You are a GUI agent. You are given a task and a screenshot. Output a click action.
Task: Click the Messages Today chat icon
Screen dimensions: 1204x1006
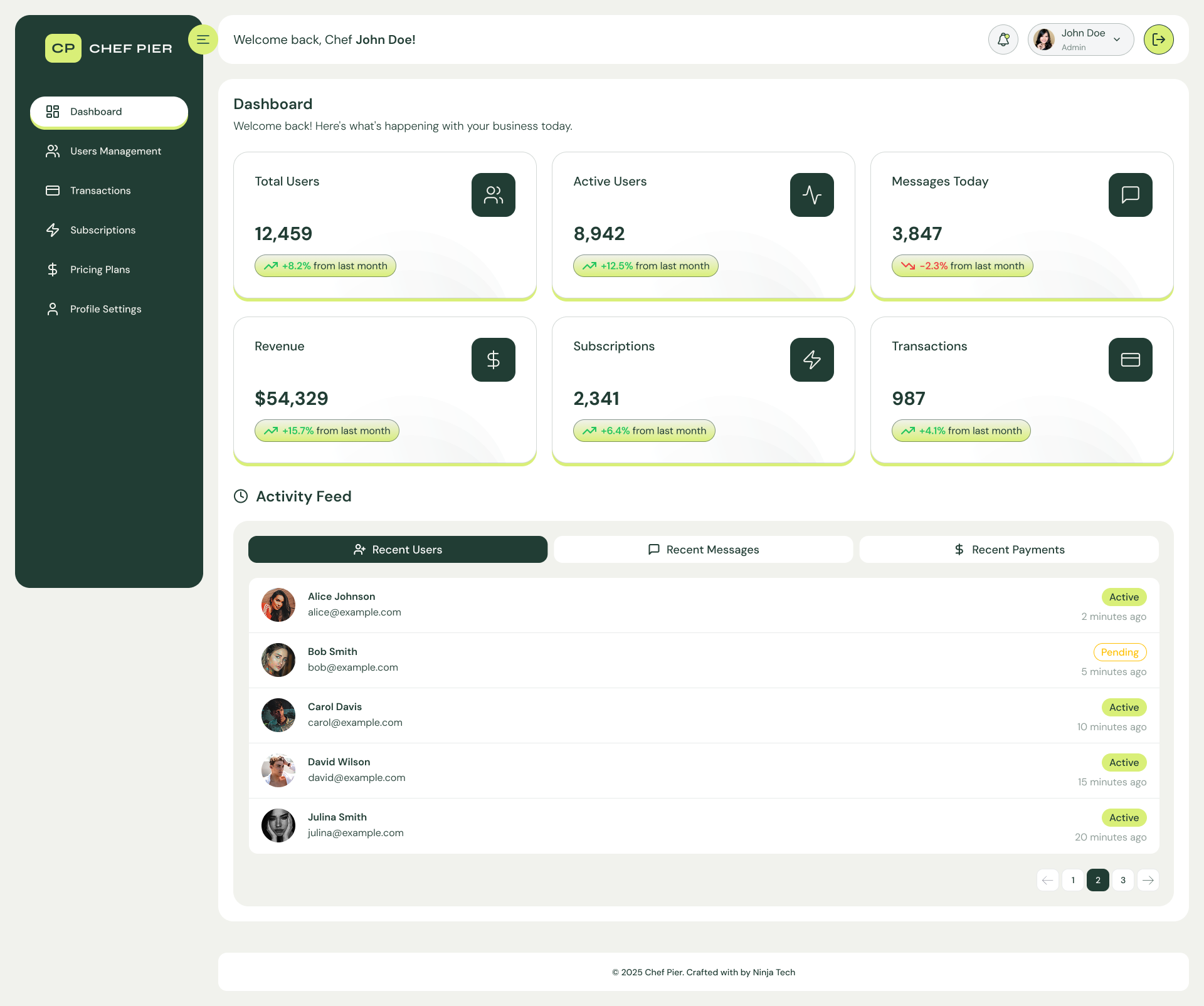tap(1130, 195)
